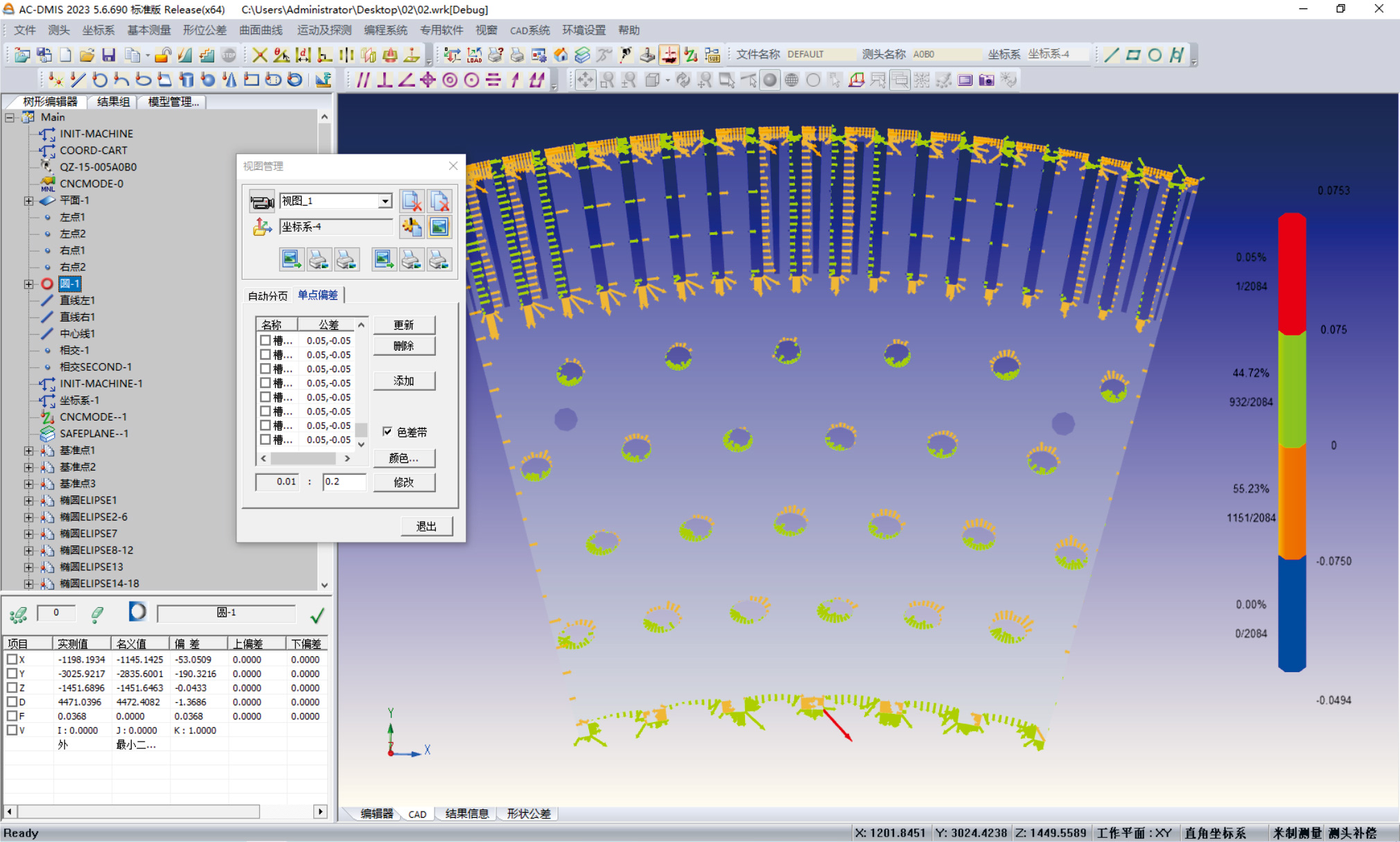Click the parallelism tolerance icon
This screenshot has width=1400, height=842.
362,80
